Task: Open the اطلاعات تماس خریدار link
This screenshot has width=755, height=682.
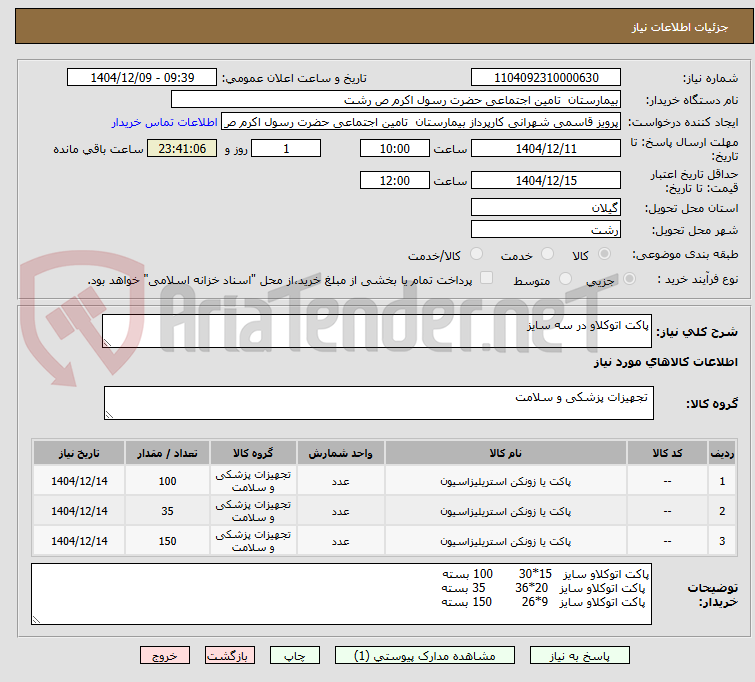Action: click(x=165, y=122)
